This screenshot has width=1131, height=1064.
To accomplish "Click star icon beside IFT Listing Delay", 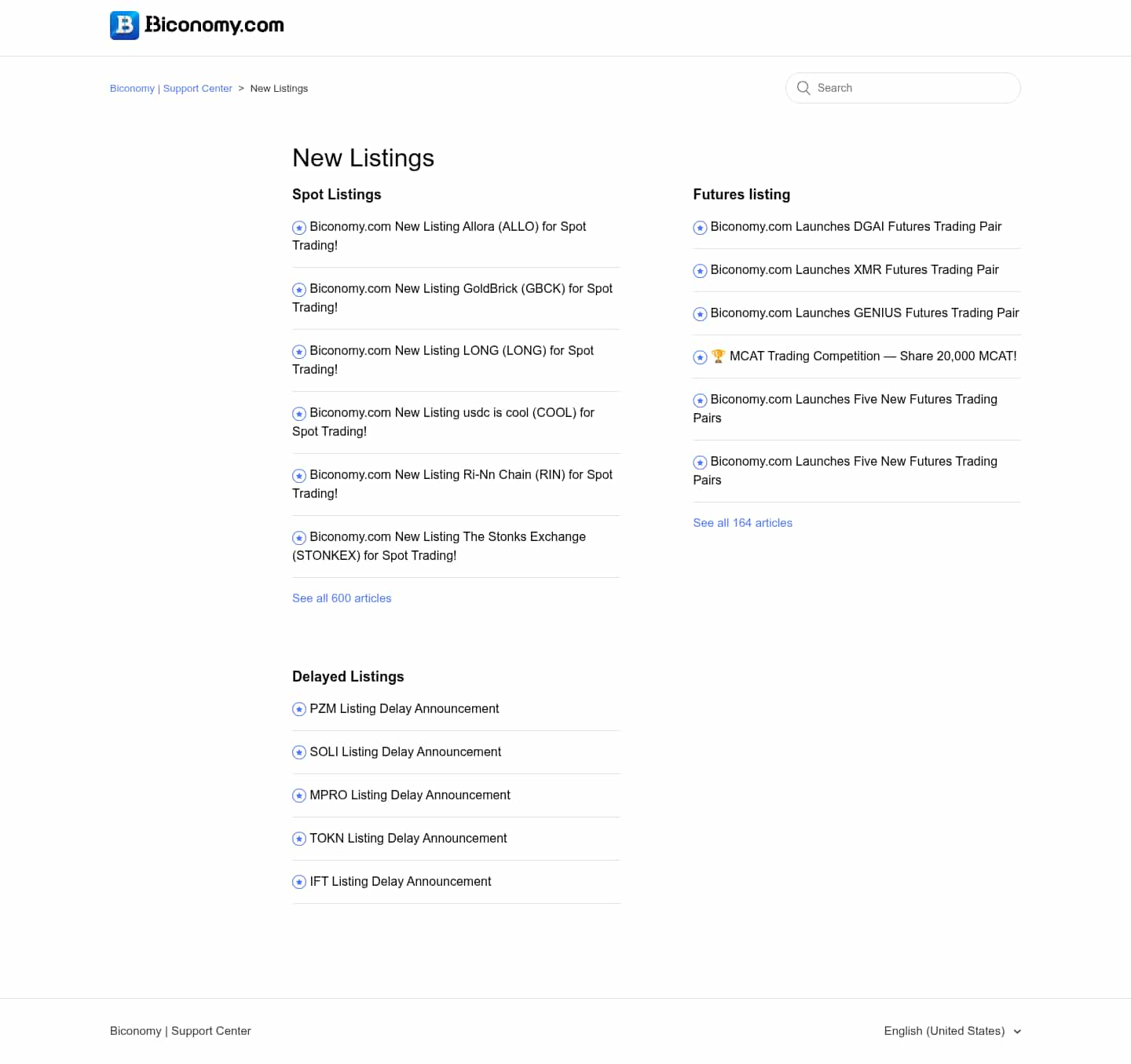I will [299, 883].
